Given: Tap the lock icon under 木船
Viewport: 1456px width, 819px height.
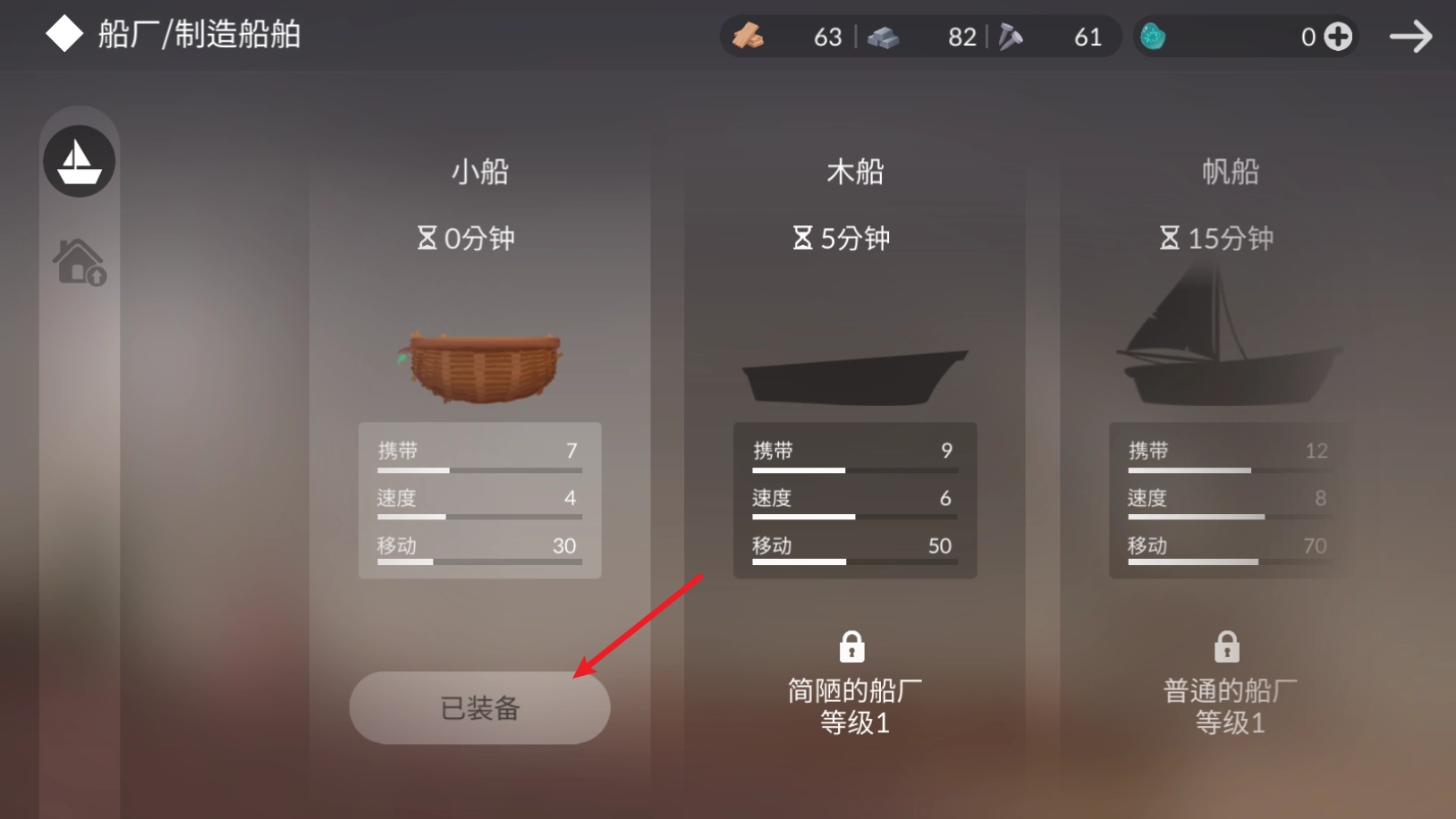Looking at the screenshot, I should coord(852,646).
